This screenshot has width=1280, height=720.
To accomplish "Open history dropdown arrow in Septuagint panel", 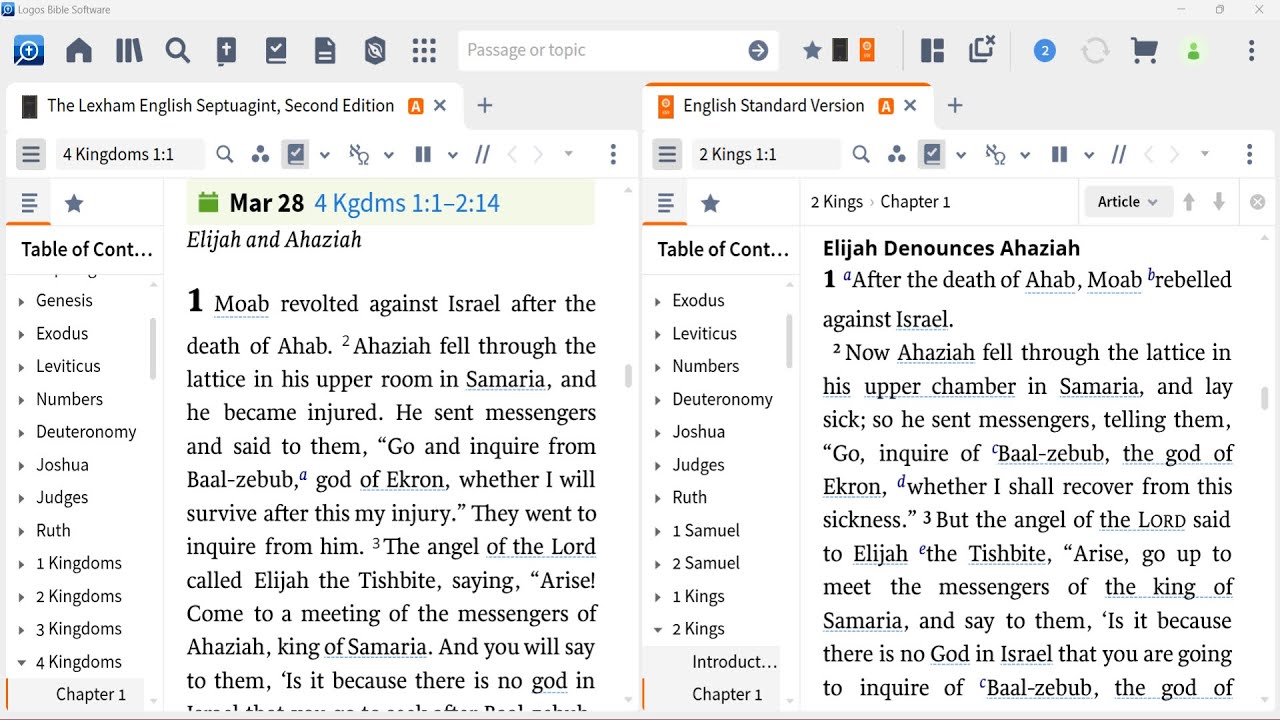I will pyautogui.click(x=568, y=154).
